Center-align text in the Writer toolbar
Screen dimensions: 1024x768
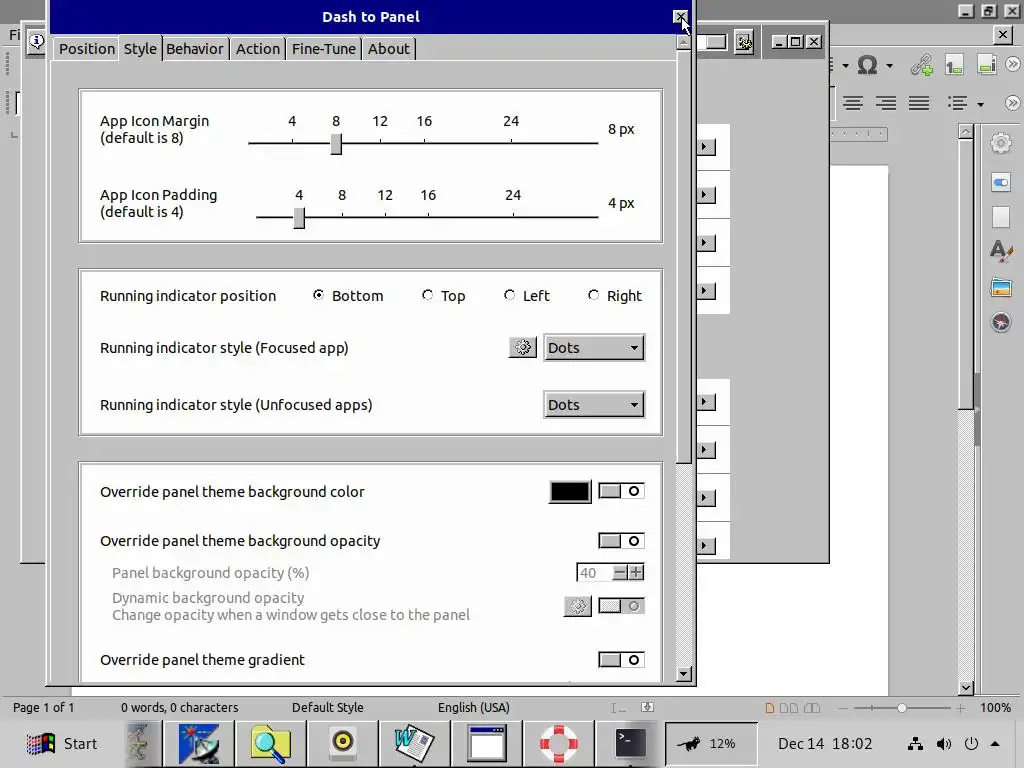[852, 103]
